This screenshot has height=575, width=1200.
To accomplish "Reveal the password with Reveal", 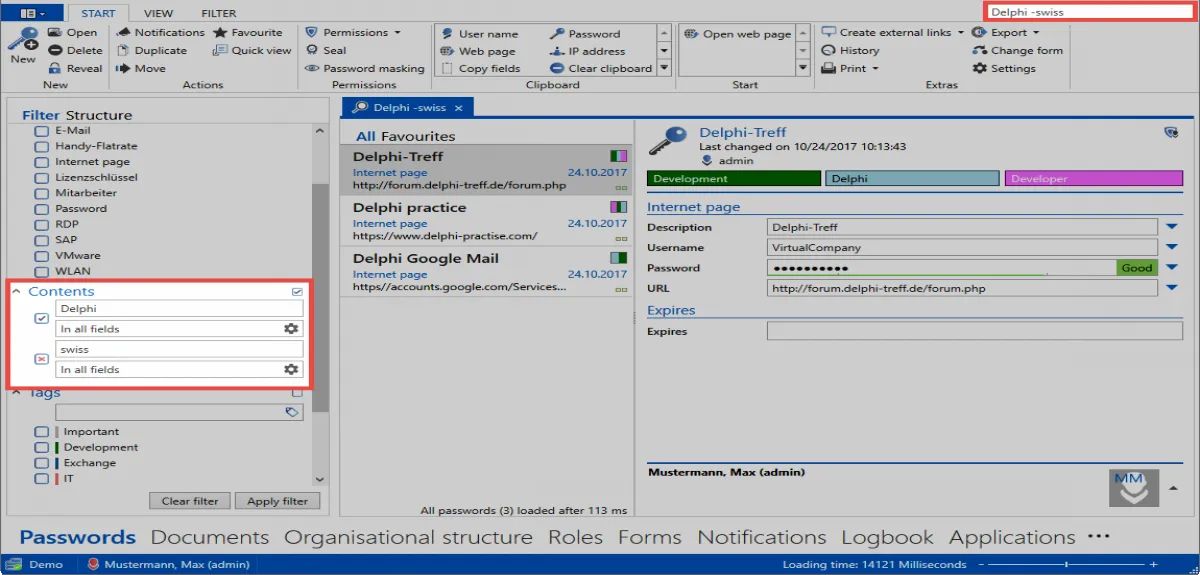I will tap(75, 69).
